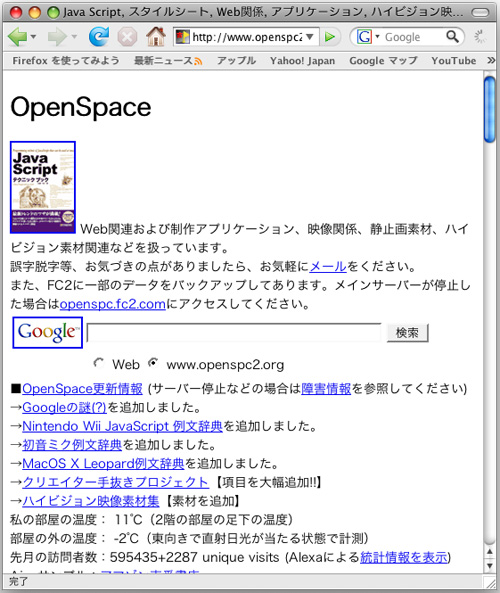Reload the page with the blue refresh icon
The width and height of the screenshot is (500, 593).
pos(99,37)
